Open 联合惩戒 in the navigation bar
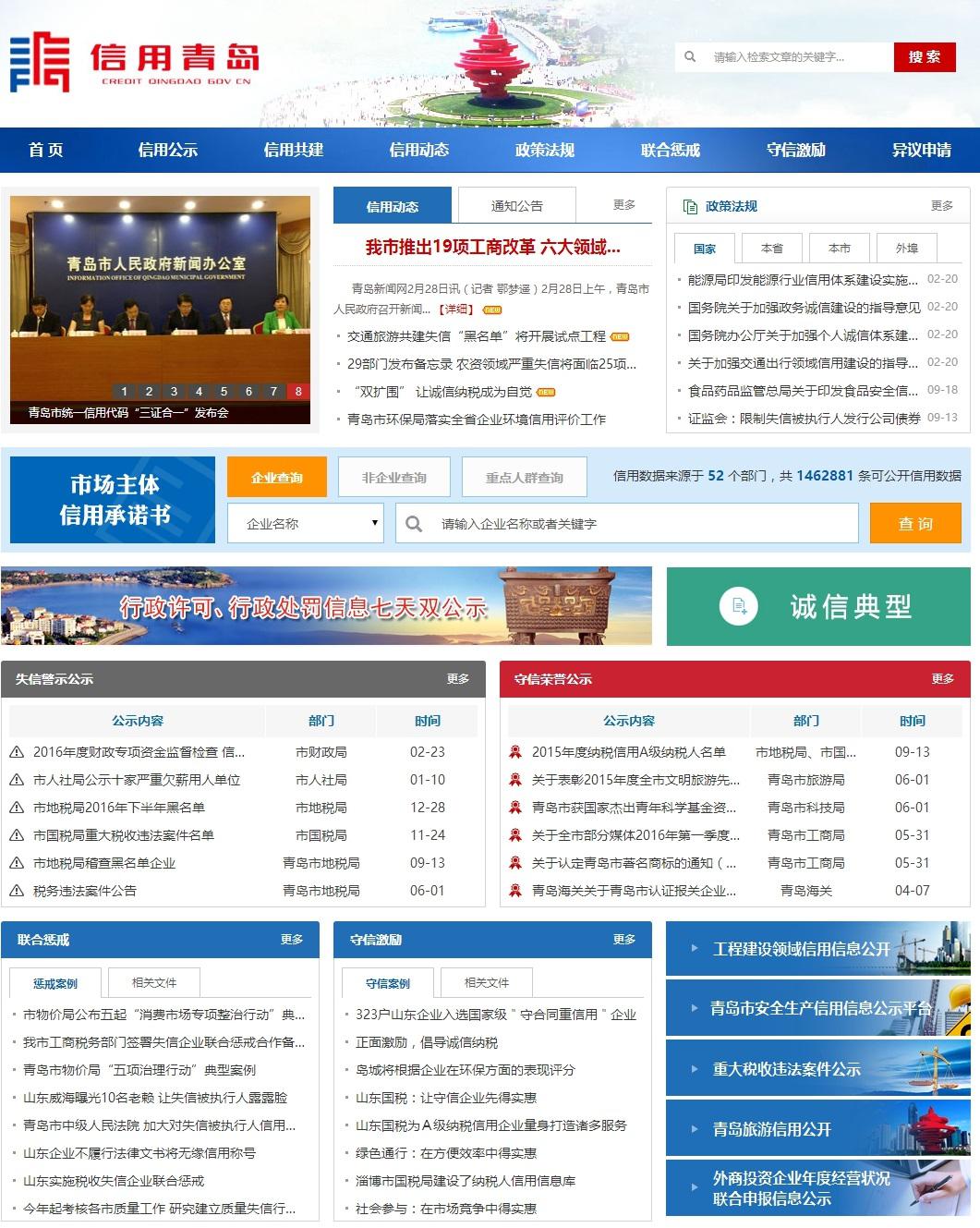Screen dimensions: 980x1228 point(670,150)
